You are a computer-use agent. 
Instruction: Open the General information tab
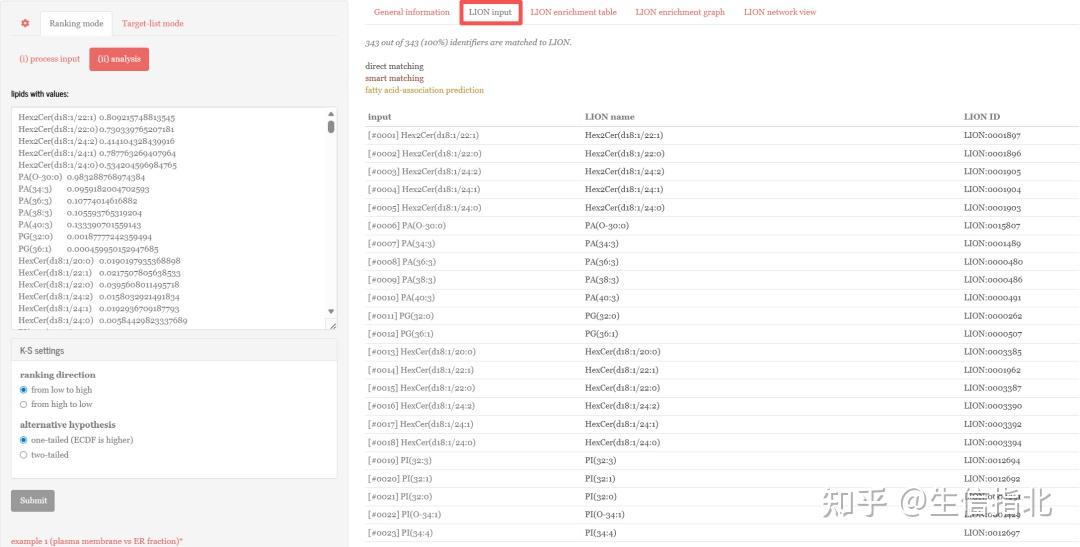(412, 12)
